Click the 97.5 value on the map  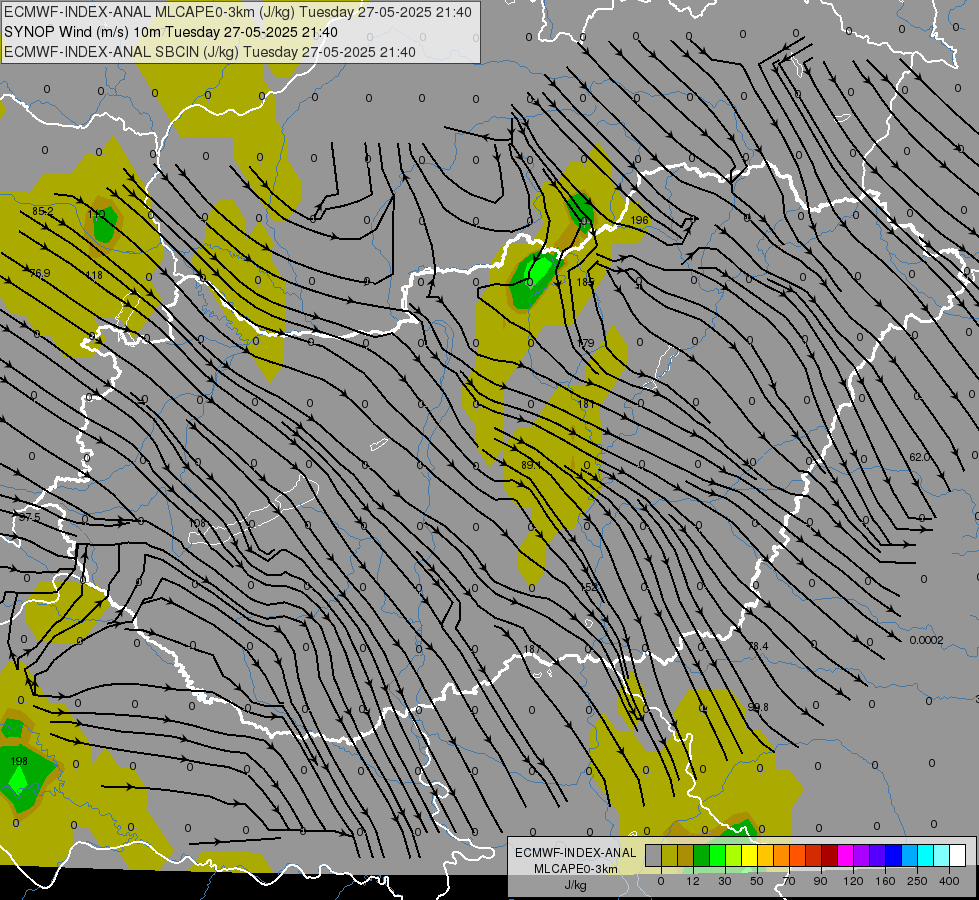click(29, 517)
